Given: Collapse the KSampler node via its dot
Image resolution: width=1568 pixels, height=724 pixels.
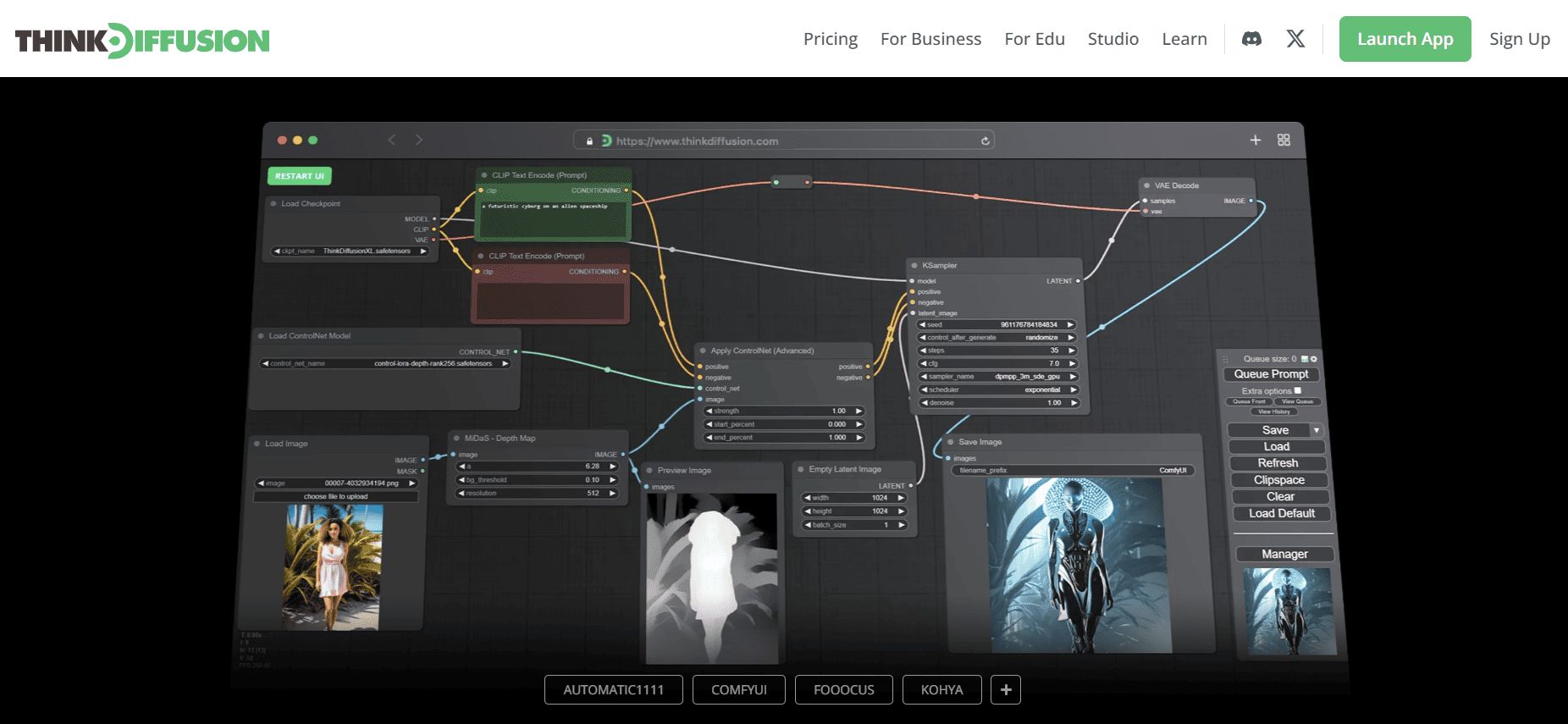Looking at the screenshot, I should [914, 266].
